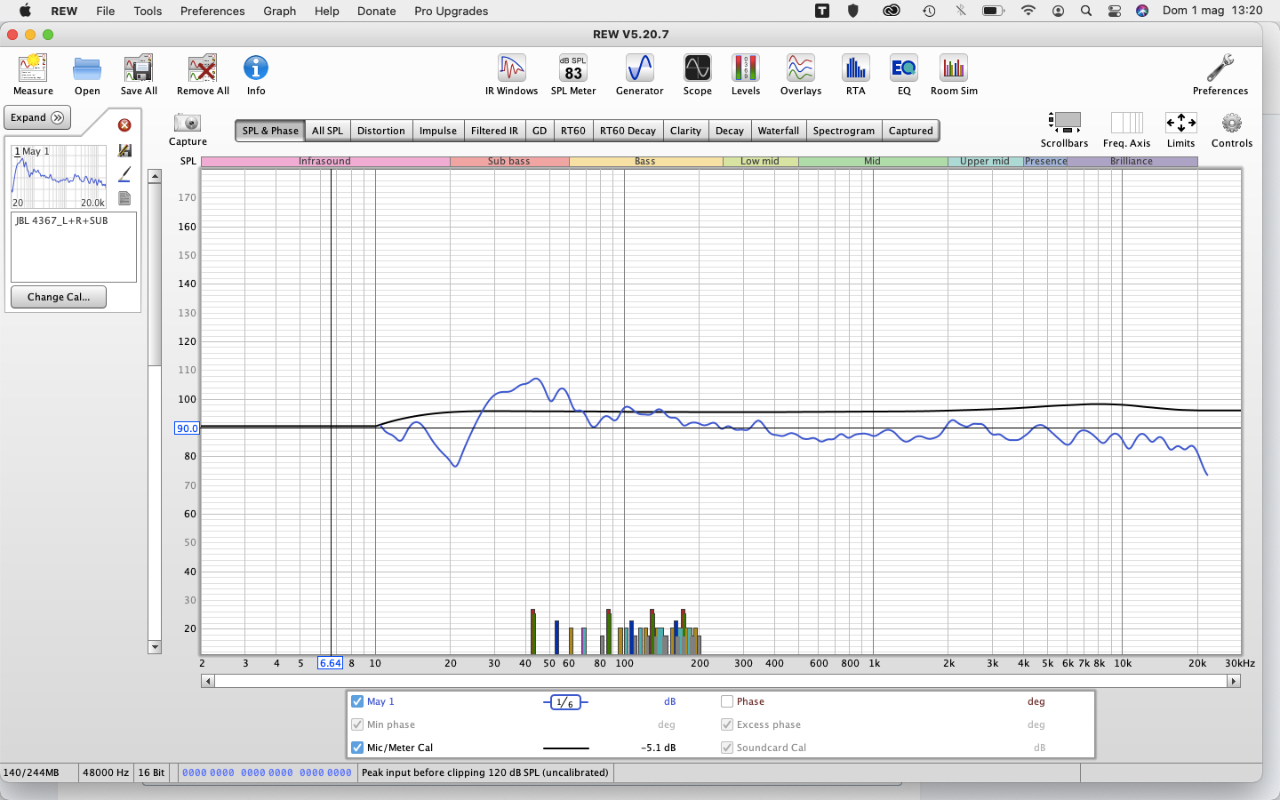
Task: Open graph Controls gear
Action: pos(1232,129)
